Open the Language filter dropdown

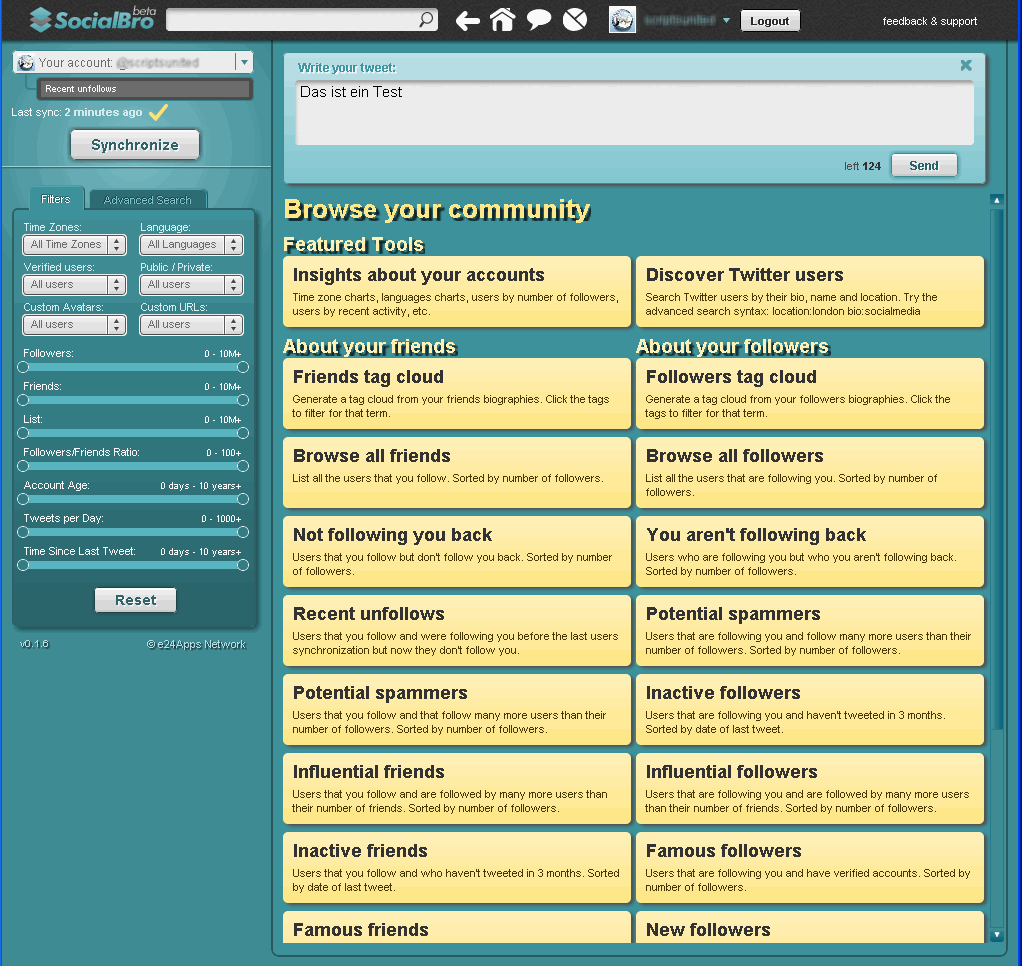click(x=191, y=245)
